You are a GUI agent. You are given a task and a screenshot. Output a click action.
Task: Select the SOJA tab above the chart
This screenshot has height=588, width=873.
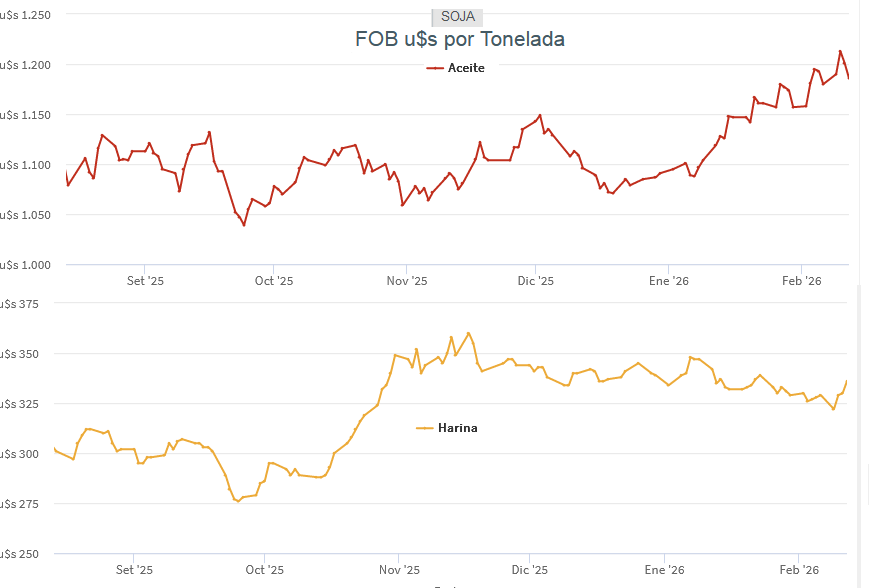coord(457,17)
